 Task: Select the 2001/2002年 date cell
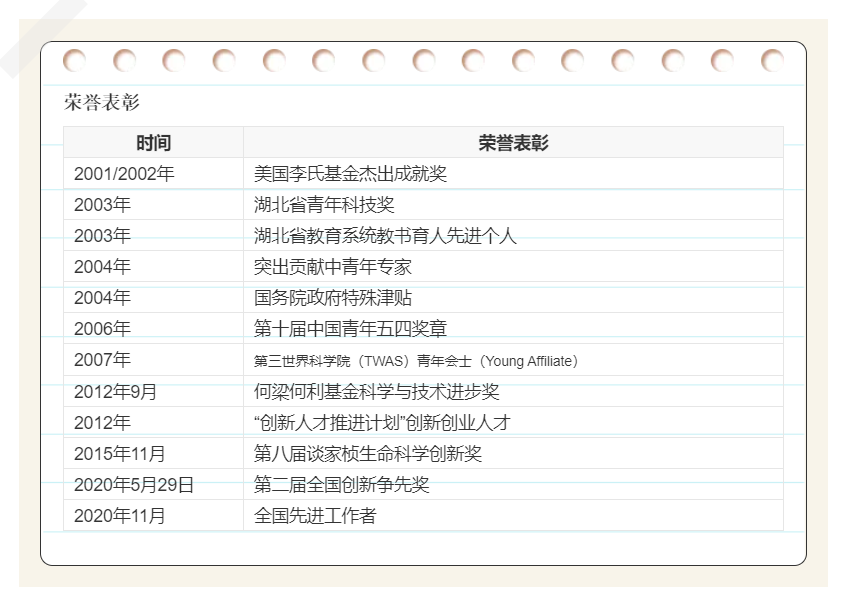[x=124, y=174]
